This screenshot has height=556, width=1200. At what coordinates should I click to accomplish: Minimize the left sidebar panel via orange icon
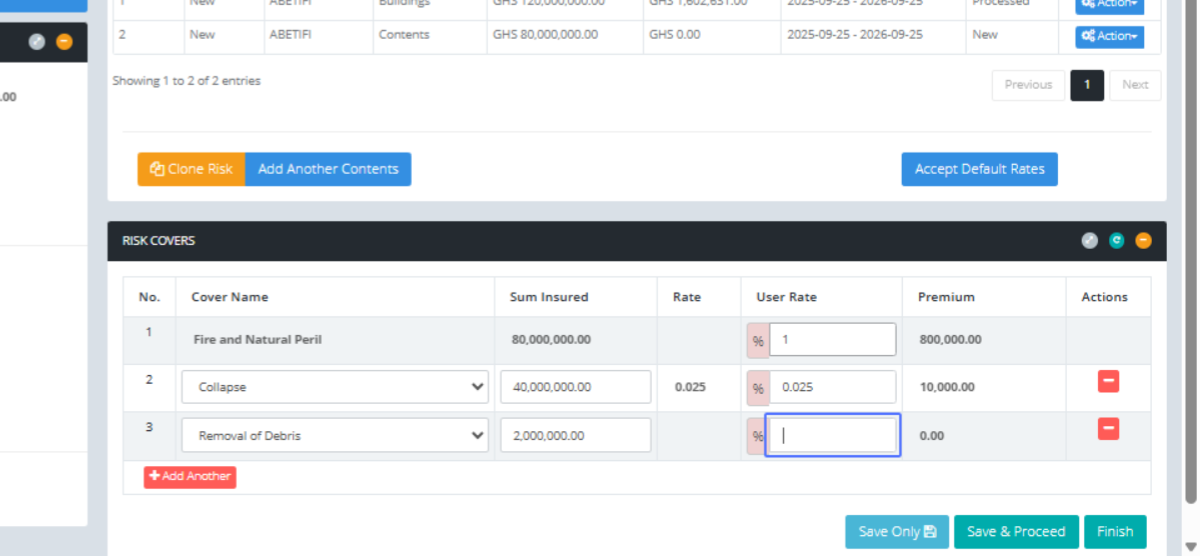coord(64,42)
